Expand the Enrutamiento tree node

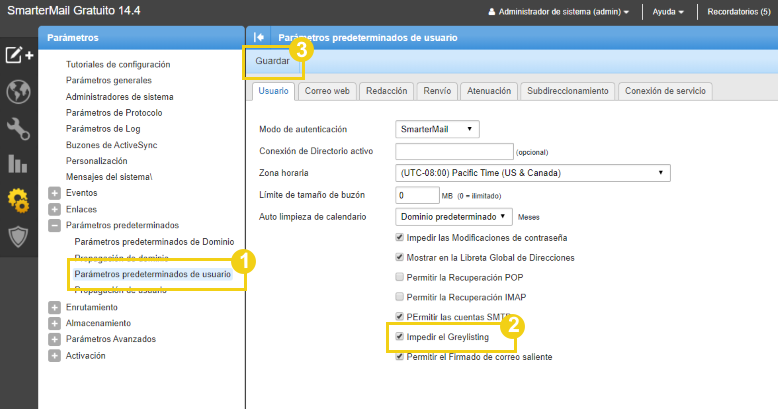(55, 307)
